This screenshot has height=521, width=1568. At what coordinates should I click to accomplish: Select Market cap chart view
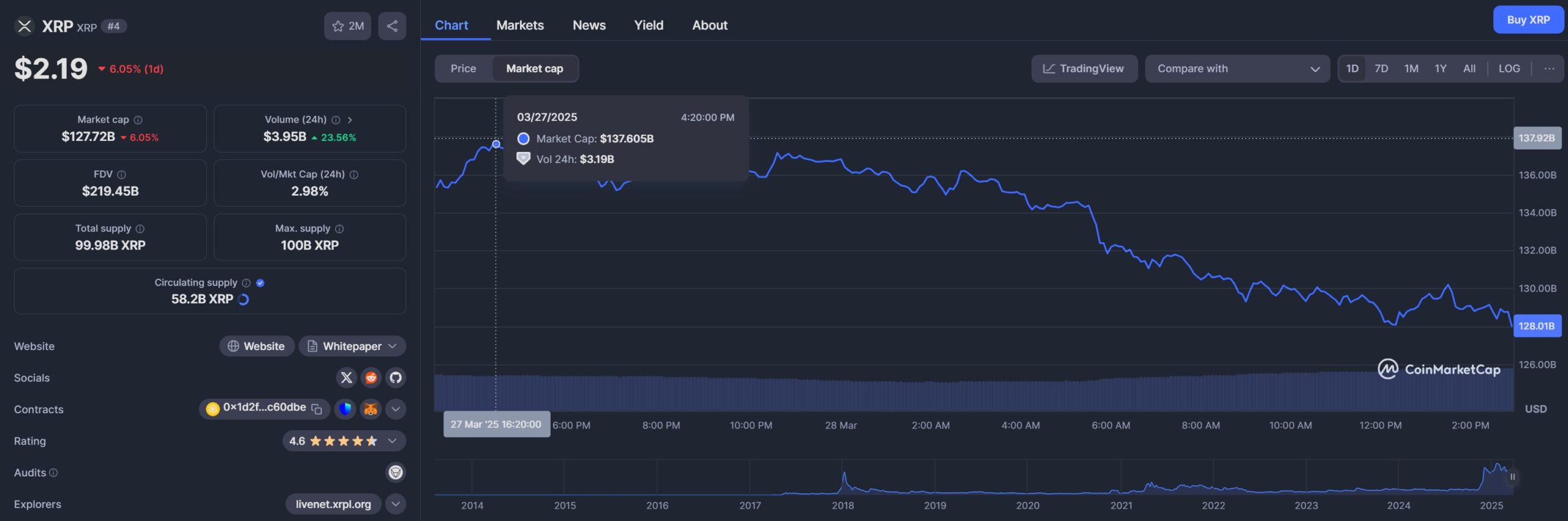click(x=535, y=69)
